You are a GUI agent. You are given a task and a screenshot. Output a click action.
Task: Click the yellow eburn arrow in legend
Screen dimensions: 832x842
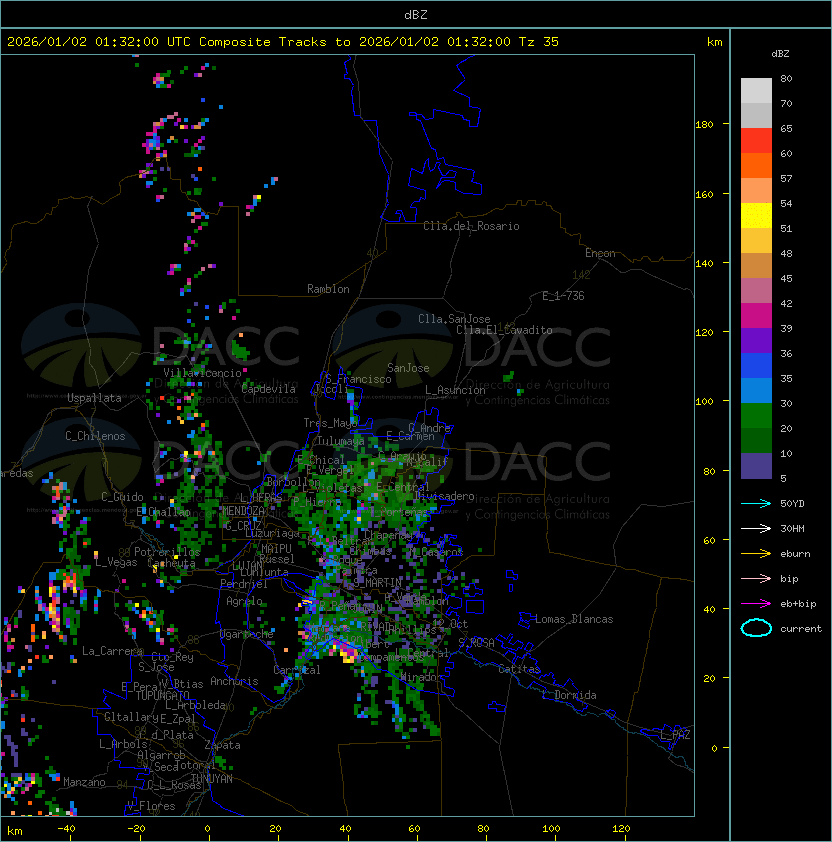[x=756, y=554]
